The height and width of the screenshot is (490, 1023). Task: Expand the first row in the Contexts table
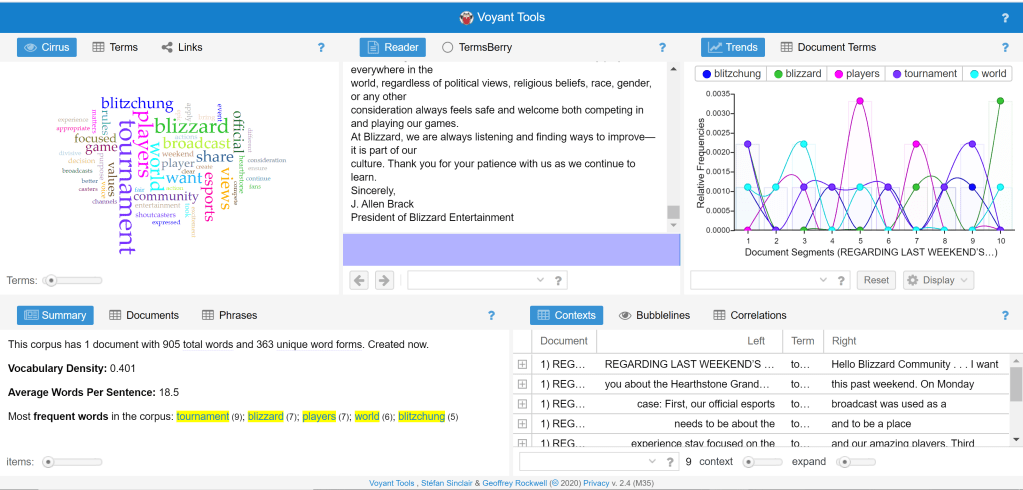pyautogui.click(x=522, y=365)
